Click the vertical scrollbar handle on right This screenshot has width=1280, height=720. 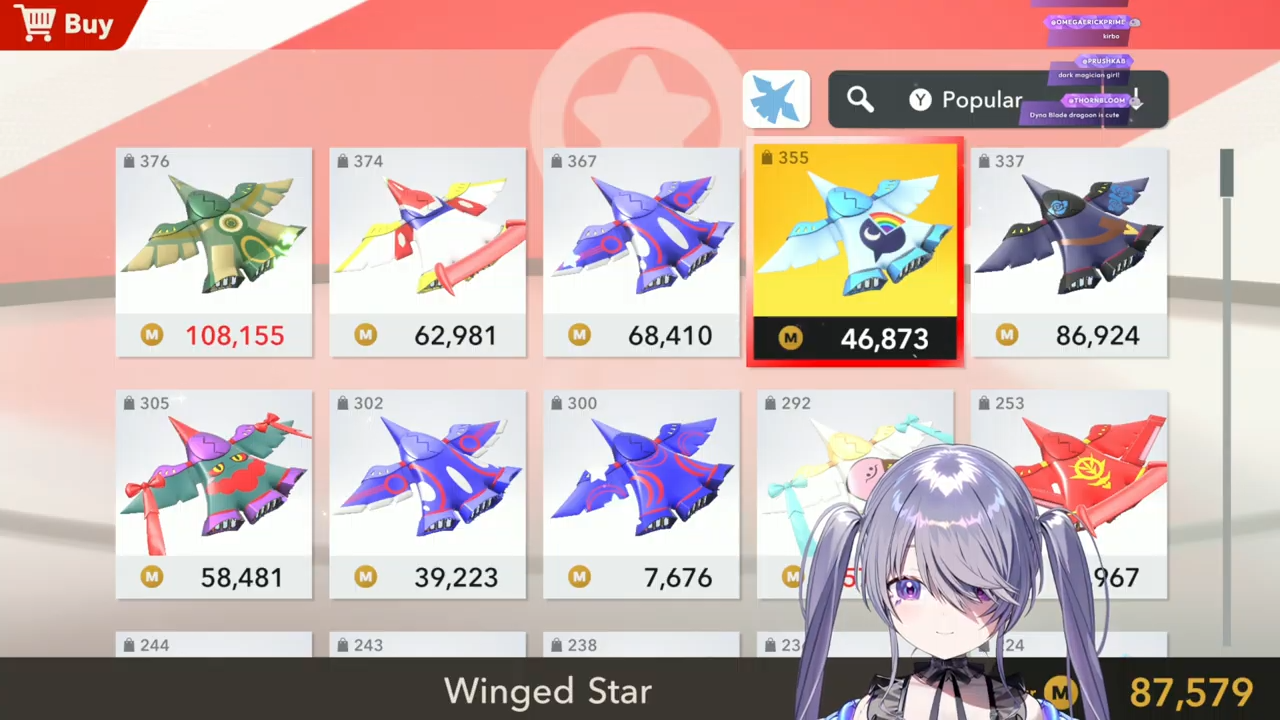(x=1226, y=173)
